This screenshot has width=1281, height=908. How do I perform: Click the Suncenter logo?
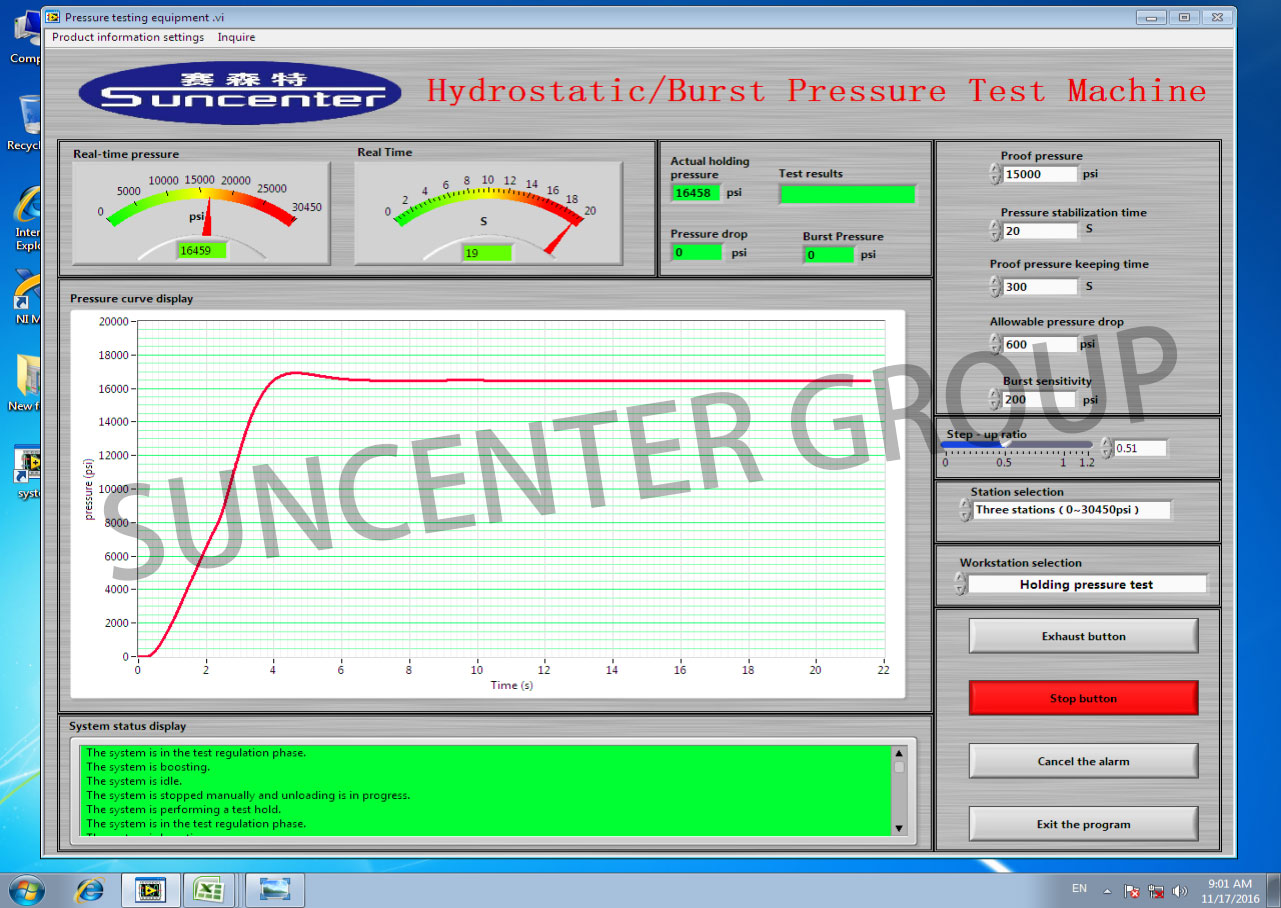pos(240,91)
